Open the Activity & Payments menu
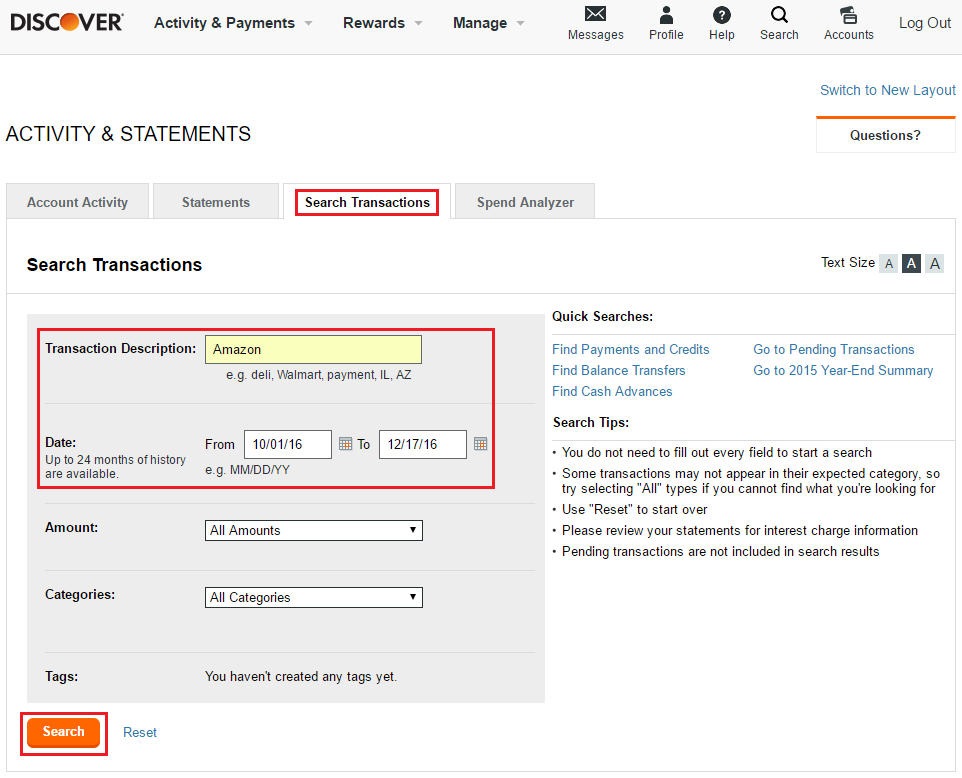This screenshot has width=962, height=778. point(233,23)
